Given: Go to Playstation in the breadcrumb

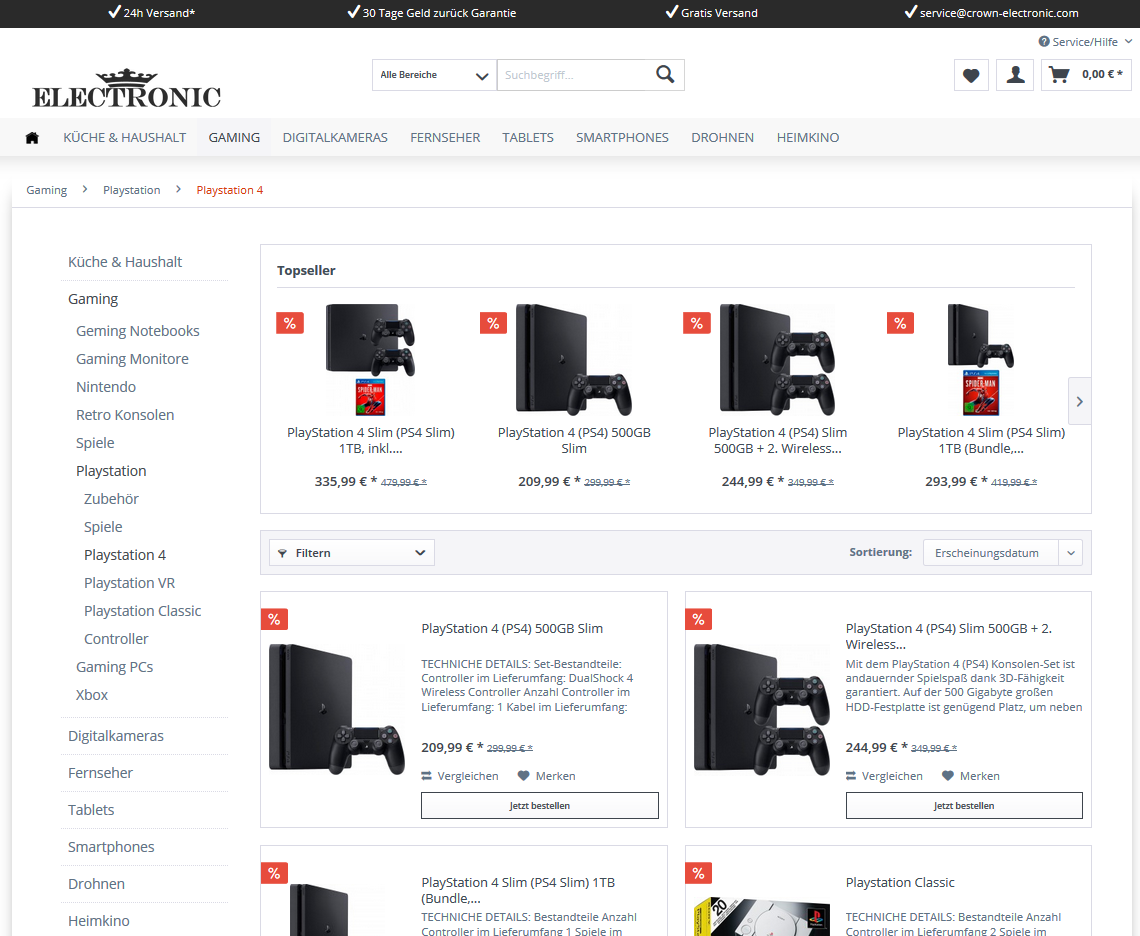Looking at the screenshot, I should tap(132, 190).
